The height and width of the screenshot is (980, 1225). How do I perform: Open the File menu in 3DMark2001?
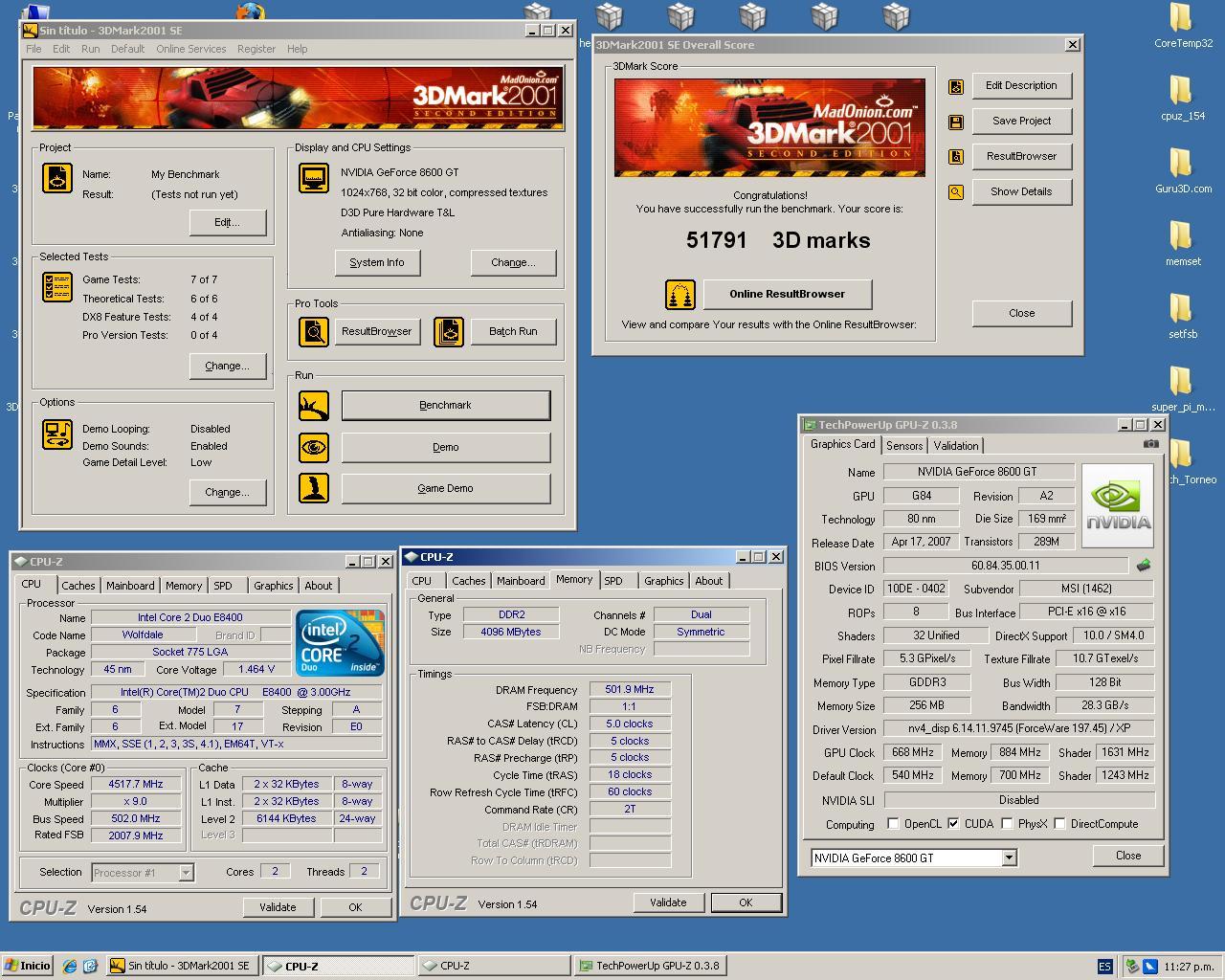pos(33,49)
